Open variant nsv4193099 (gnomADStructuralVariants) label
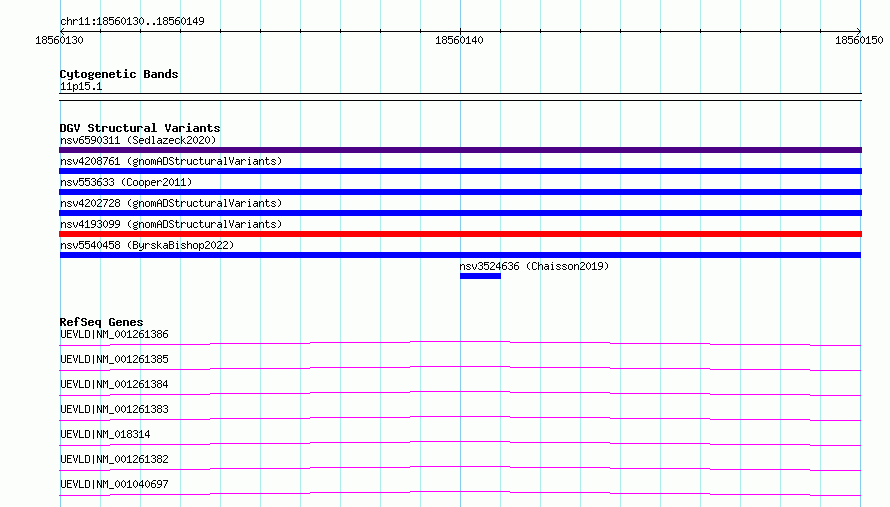This screenshot has width=890, height=507. pos(171,224)
